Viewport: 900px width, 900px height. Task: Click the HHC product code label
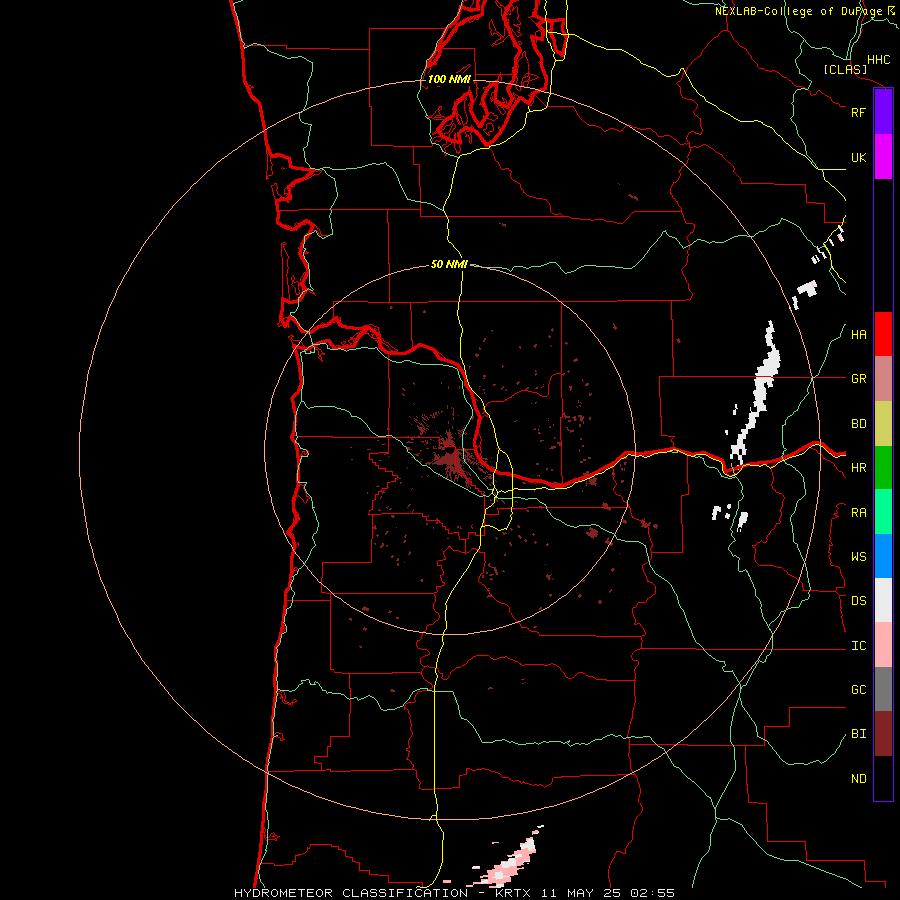click(x=878, y=60)
